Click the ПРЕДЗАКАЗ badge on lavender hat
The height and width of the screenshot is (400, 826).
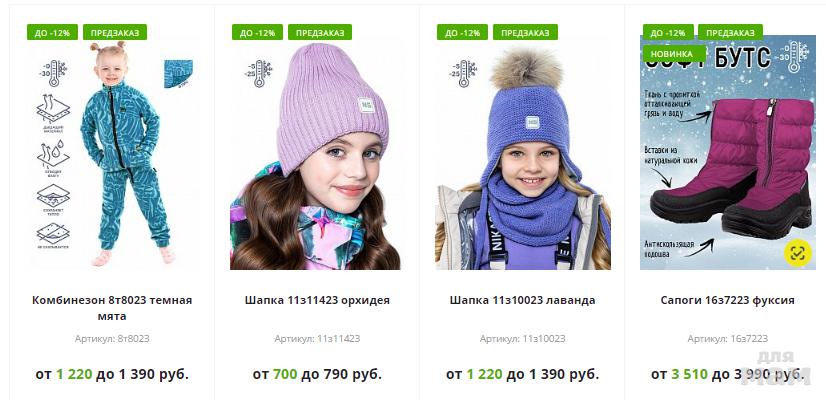525,32
